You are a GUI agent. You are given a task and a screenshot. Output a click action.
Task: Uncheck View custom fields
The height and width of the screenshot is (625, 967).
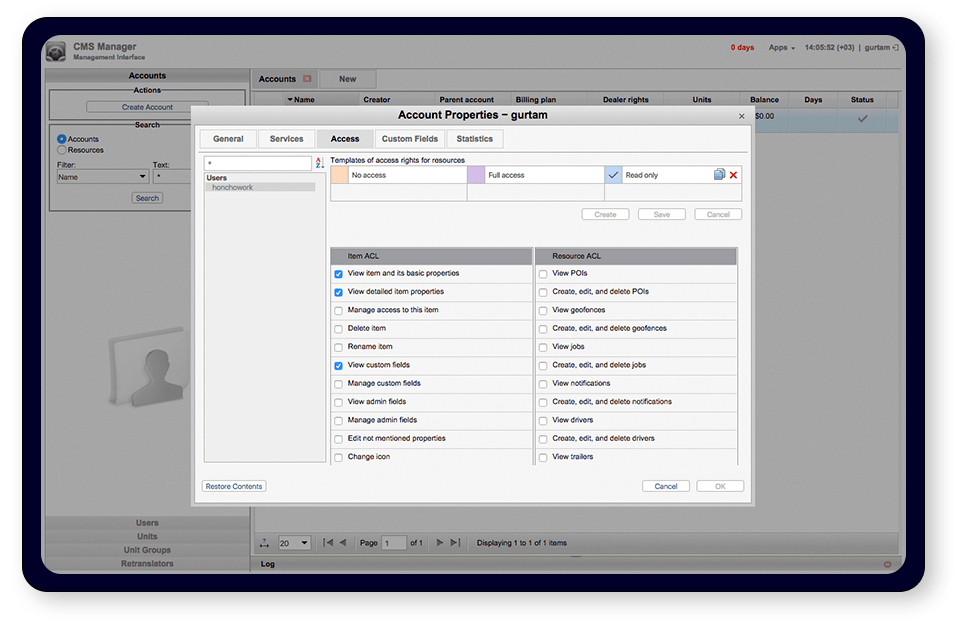point(339,366)
